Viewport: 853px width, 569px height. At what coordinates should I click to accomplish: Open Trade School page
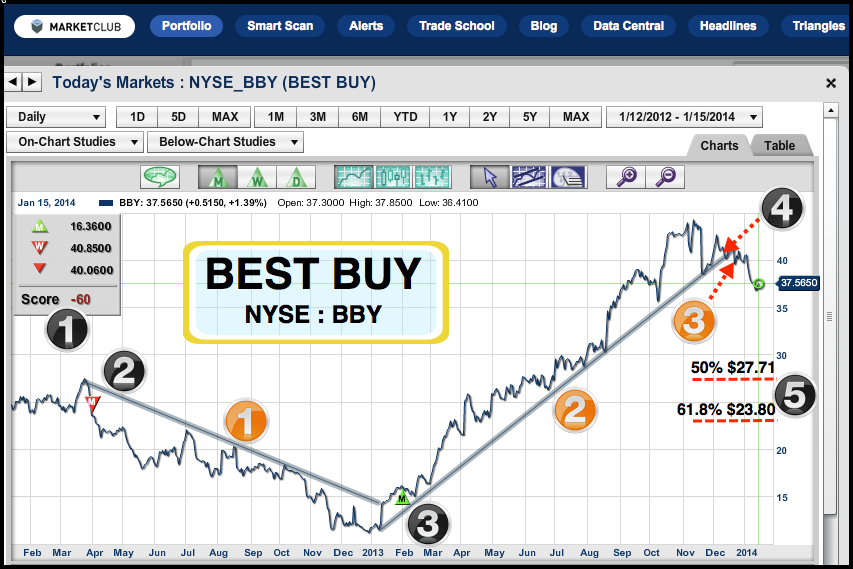pyautogui.click(x=456, y=26)
